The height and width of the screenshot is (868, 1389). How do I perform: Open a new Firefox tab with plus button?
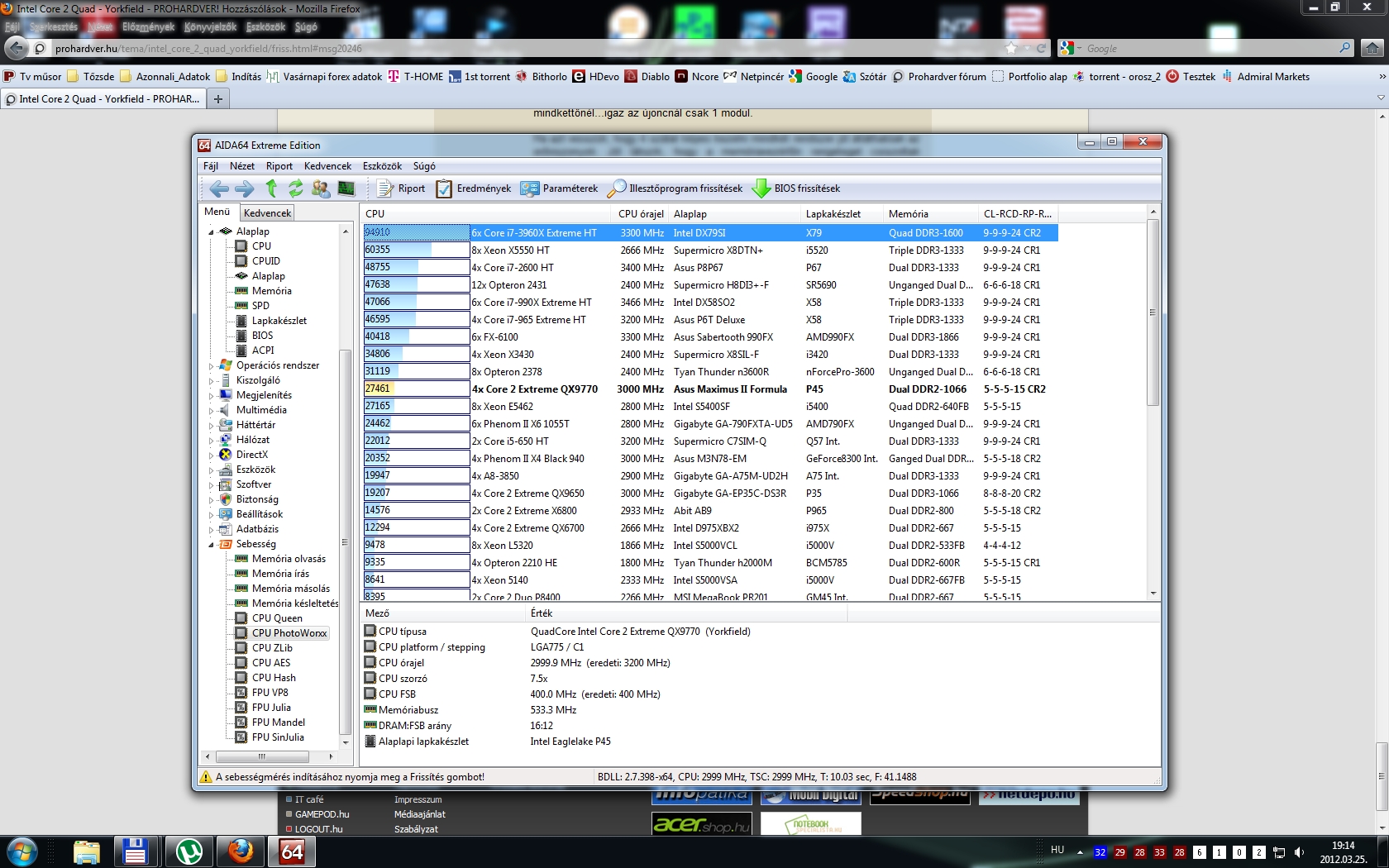point(218,99)
